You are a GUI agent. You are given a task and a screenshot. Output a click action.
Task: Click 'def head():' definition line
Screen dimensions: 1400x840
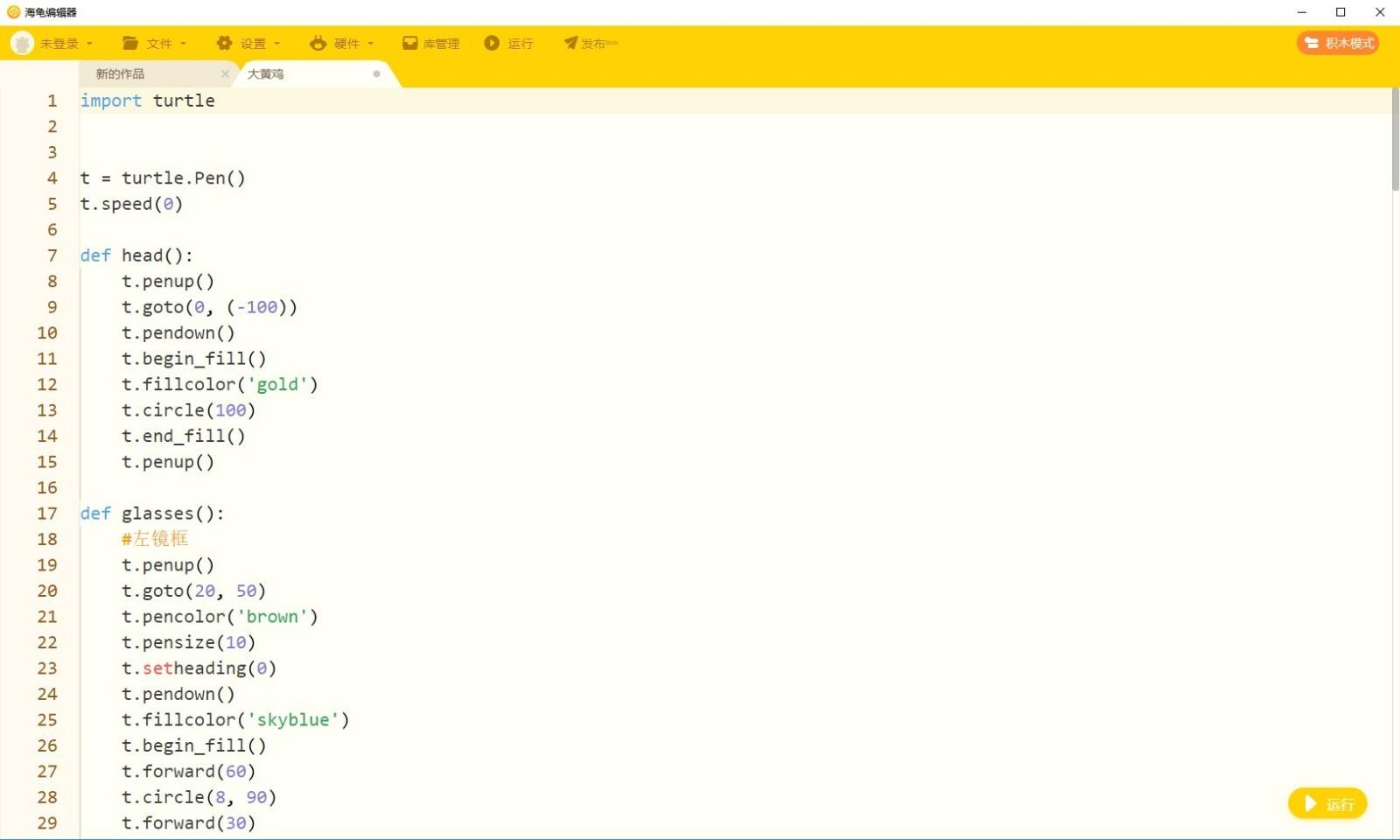136,255
